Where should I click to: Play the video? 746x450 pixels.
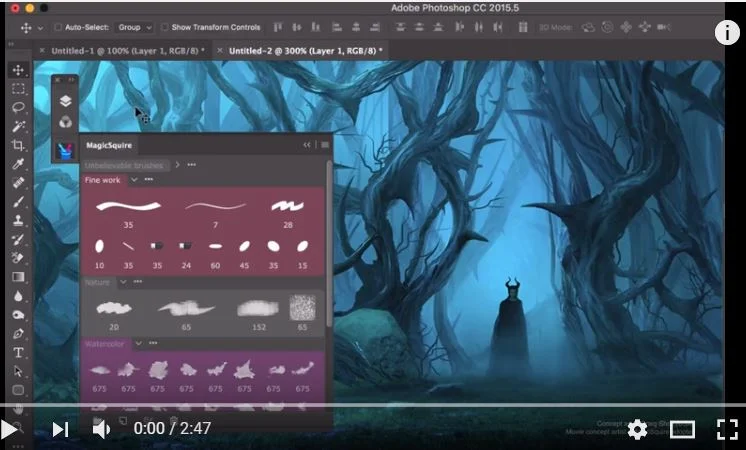pyautogui.click(x=9, y=430)
